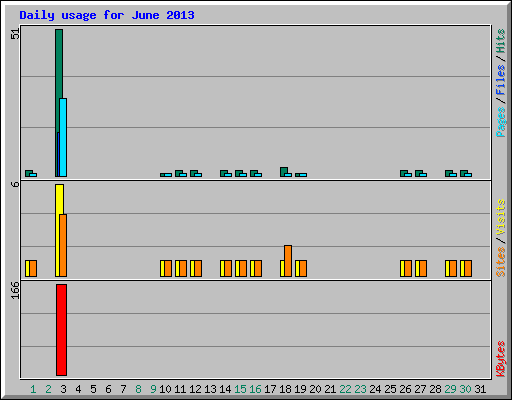Click the Files legend label
The image size is (512, 400).
pyautogui.click(x=501, y=80)
